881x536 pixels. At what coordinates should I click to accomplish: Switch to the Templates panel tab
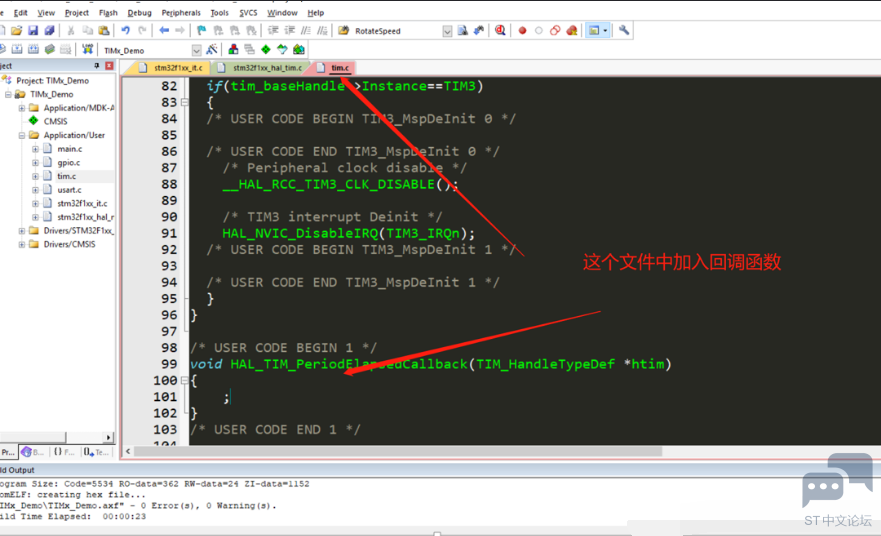pyautogui.click(x=96, y=452)
